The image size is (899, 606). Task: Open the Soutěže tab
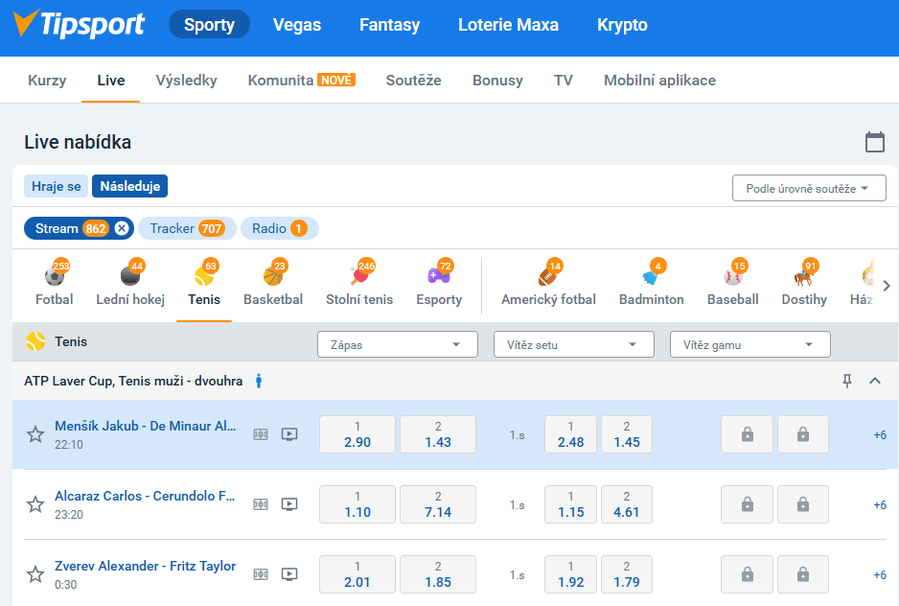click(x=413, y=80)
